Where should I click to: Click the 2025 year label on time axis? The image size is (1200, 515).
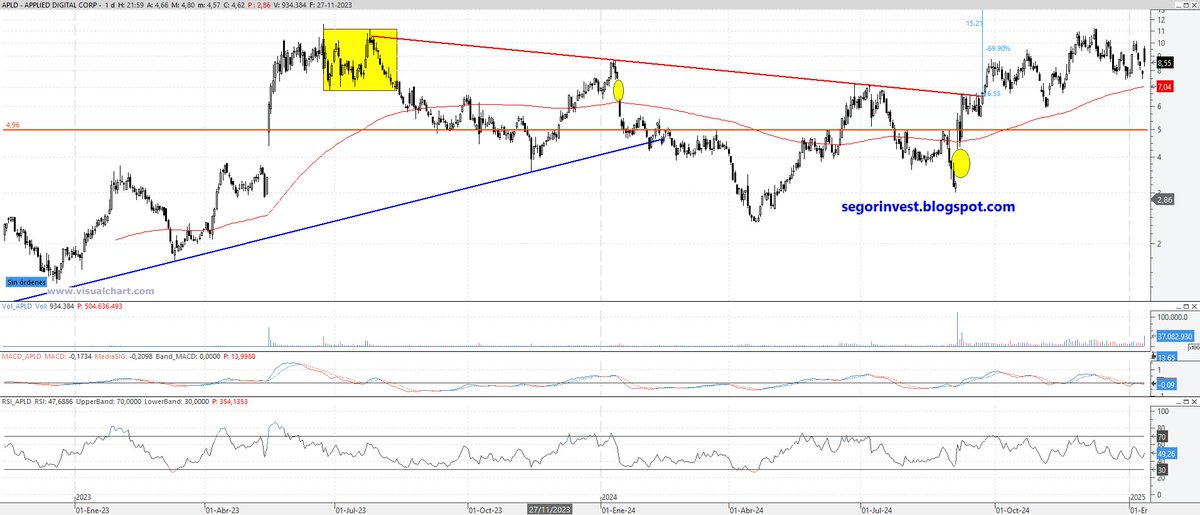[1140, 496]
